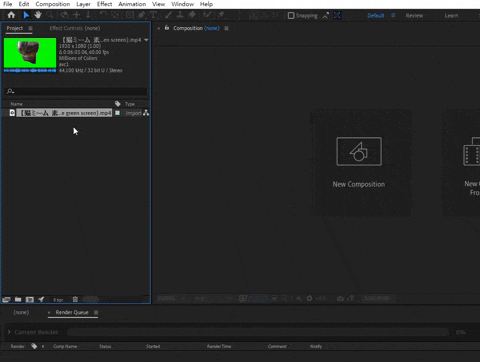Click the New Composition button
Screen dimensions: 480x362
(359, 163)
